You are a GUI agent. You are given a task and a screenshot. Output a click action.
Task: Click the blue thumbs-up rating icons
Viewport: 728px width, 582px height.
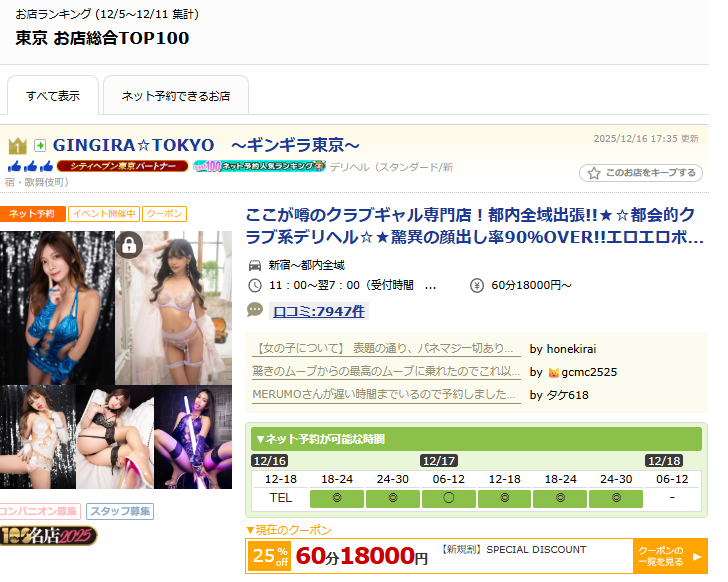(x=30, y=166)
